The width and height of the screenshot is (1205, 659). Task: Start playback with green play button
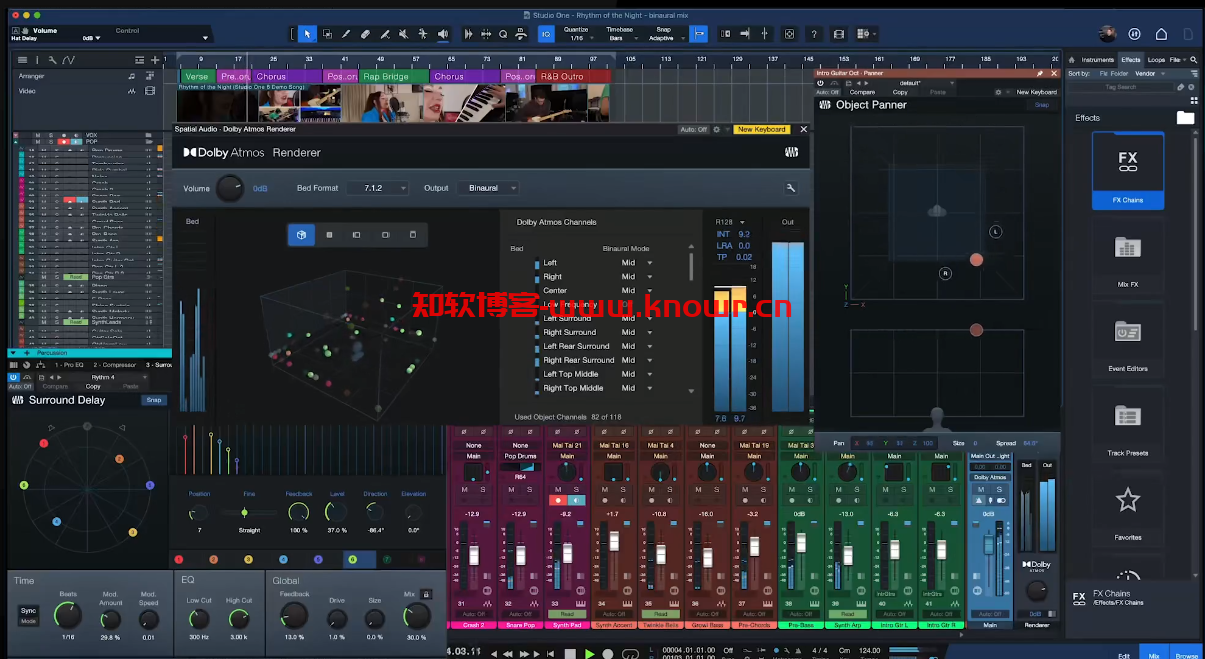coord(590,653)
